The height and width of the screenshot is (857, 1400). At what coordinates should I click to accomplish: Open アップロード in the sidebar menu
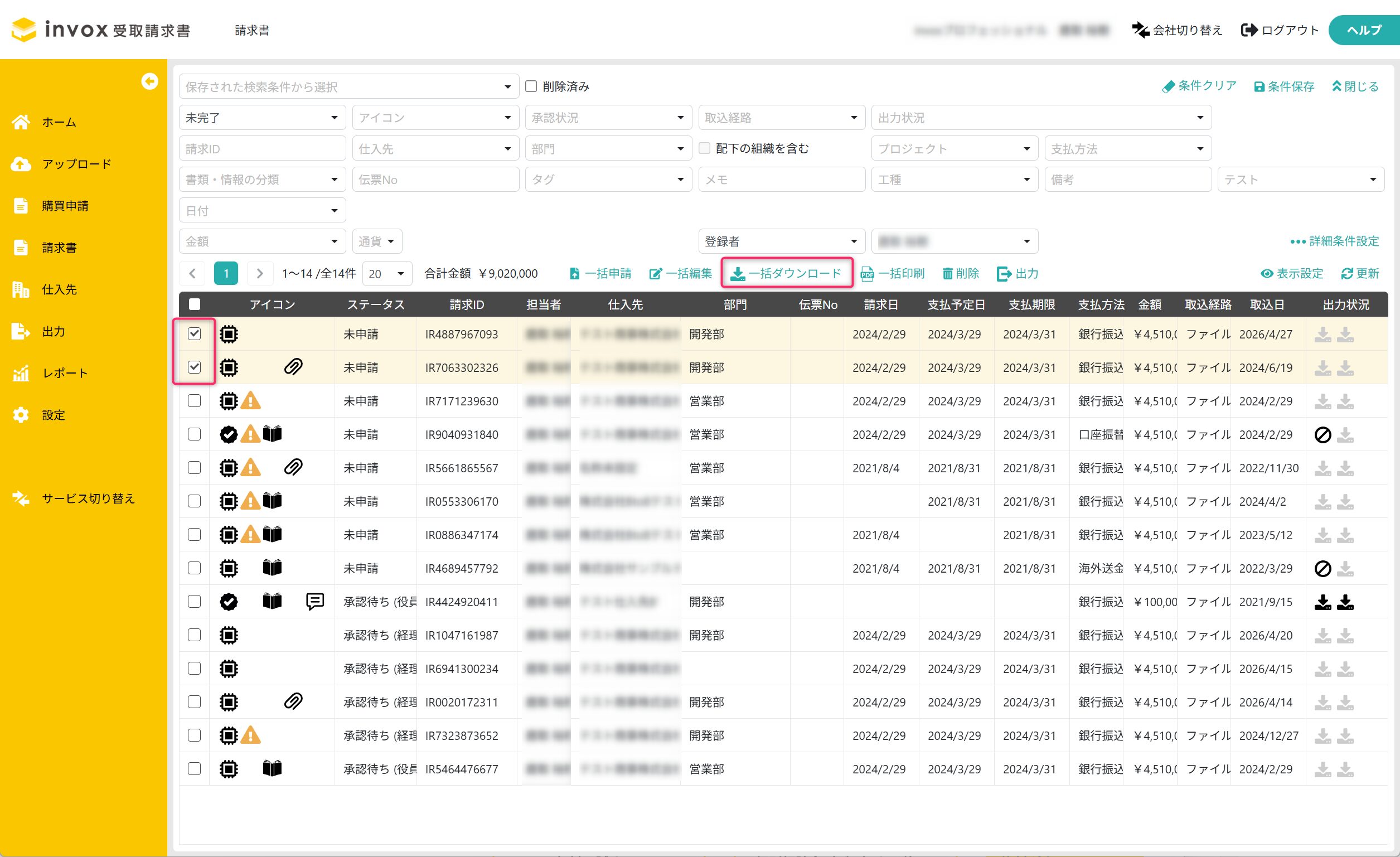[76, 164]
